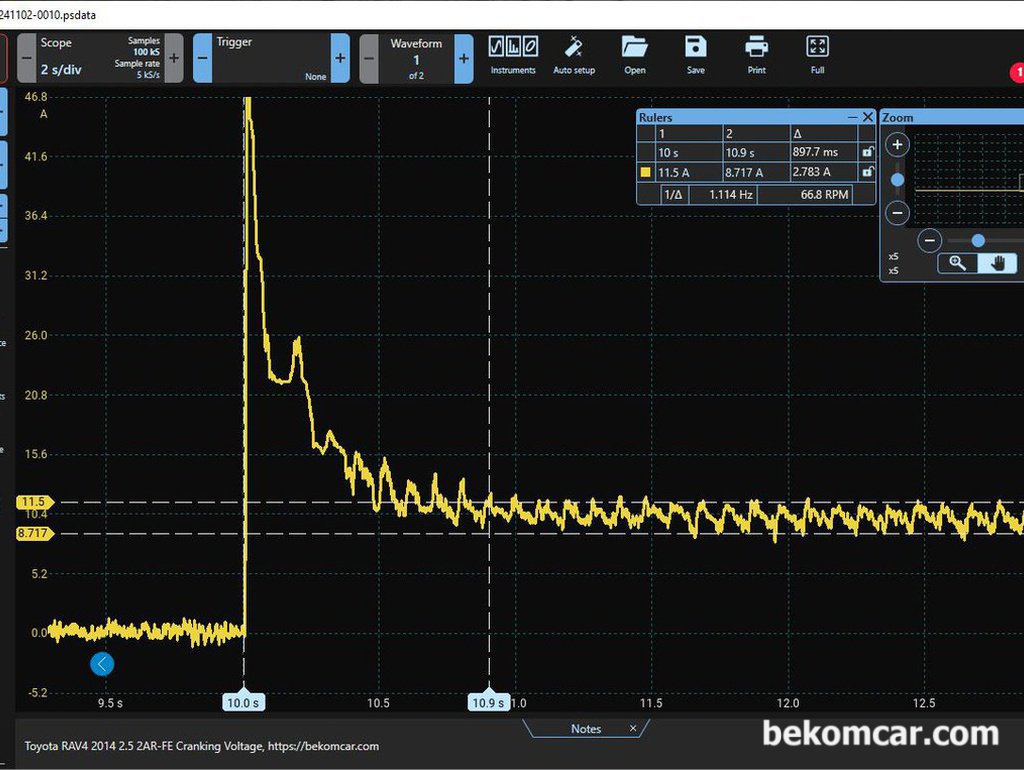Click the vertical zoom-in plus button
Image resolution: width=1024 pixels, height=770 pixels.
point(897,144)
